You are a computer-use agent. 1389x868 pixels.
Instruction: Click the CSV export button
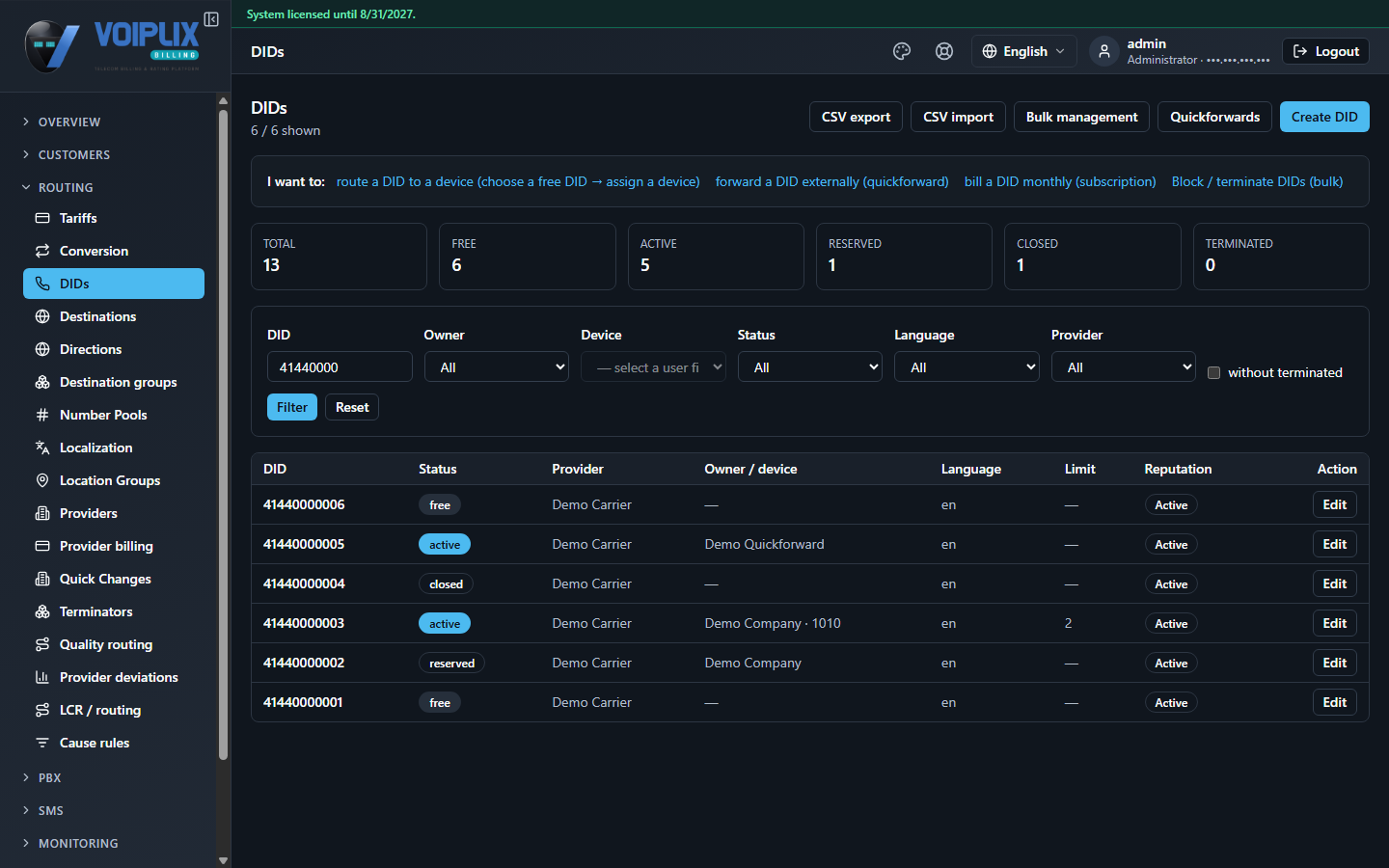click(x=857, y=117)
